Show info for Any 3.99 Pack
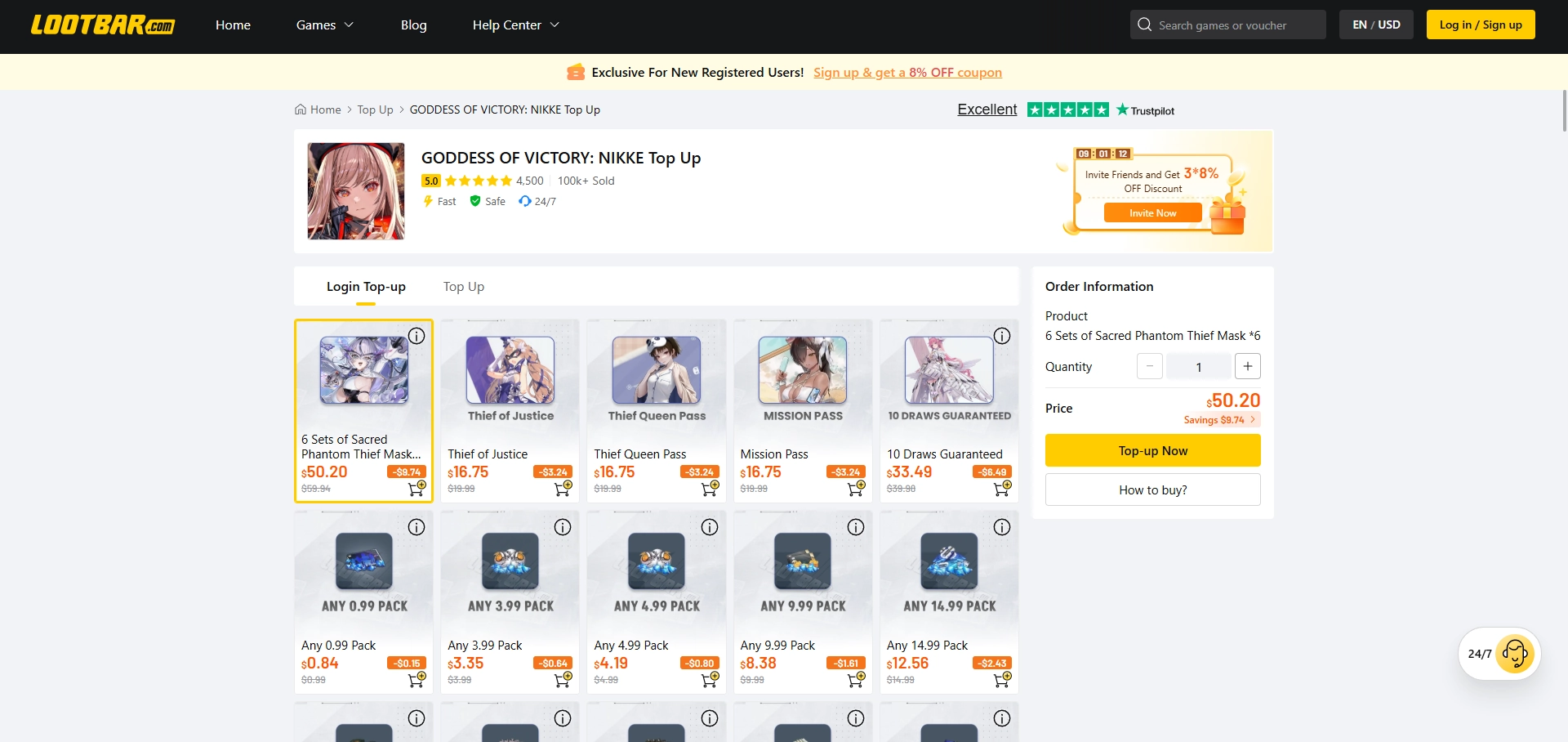This screenshot has width=1568, height=742. tap(563, 527)
